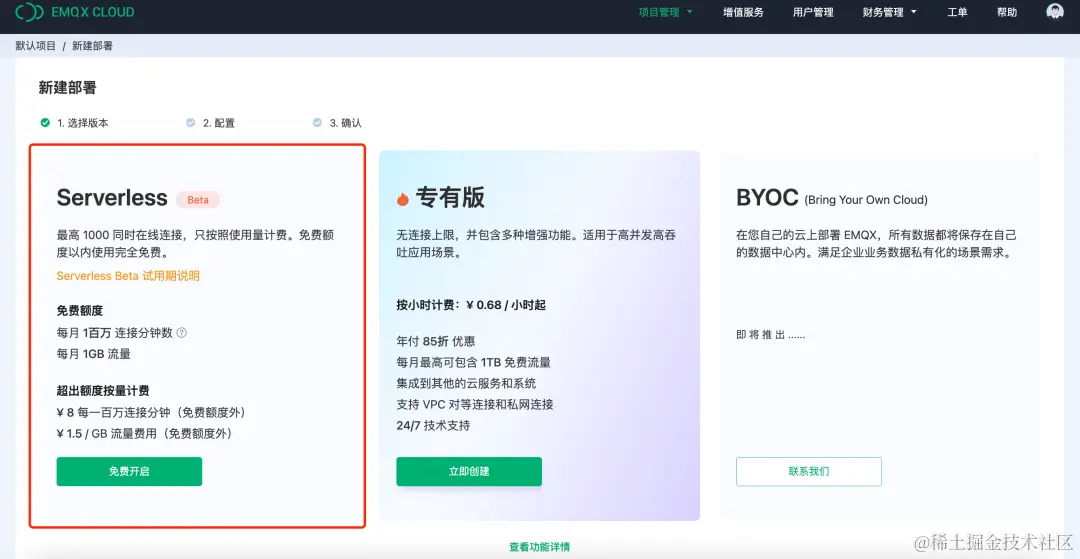The image size is (1080, 559).
Task: Click the 每月 1GB 流量 text
Action: [94, 354]
